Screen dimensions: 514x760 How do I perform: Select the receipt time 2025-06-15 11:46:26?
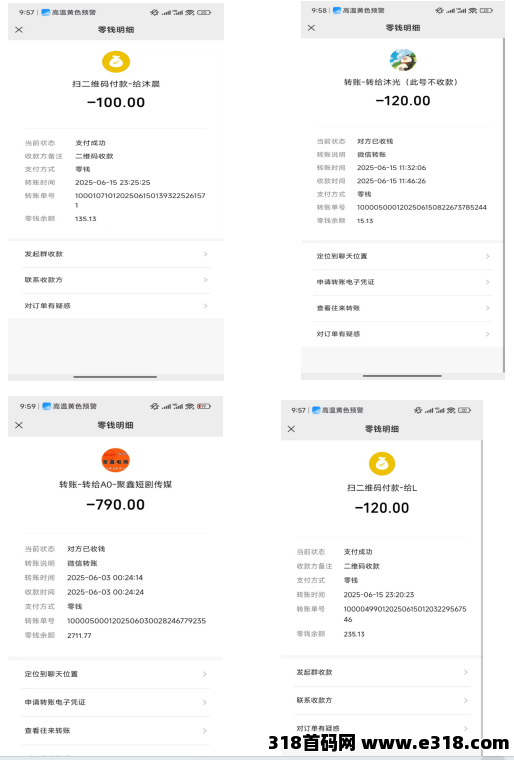(392, 181)
